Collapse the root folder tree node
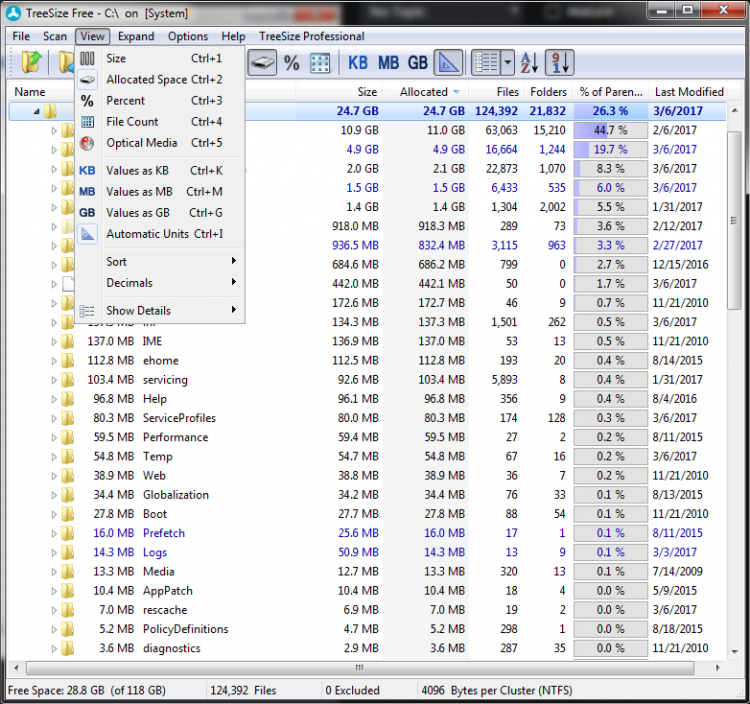The width and height of the screenshot is (750, 704). coord(36,111)
